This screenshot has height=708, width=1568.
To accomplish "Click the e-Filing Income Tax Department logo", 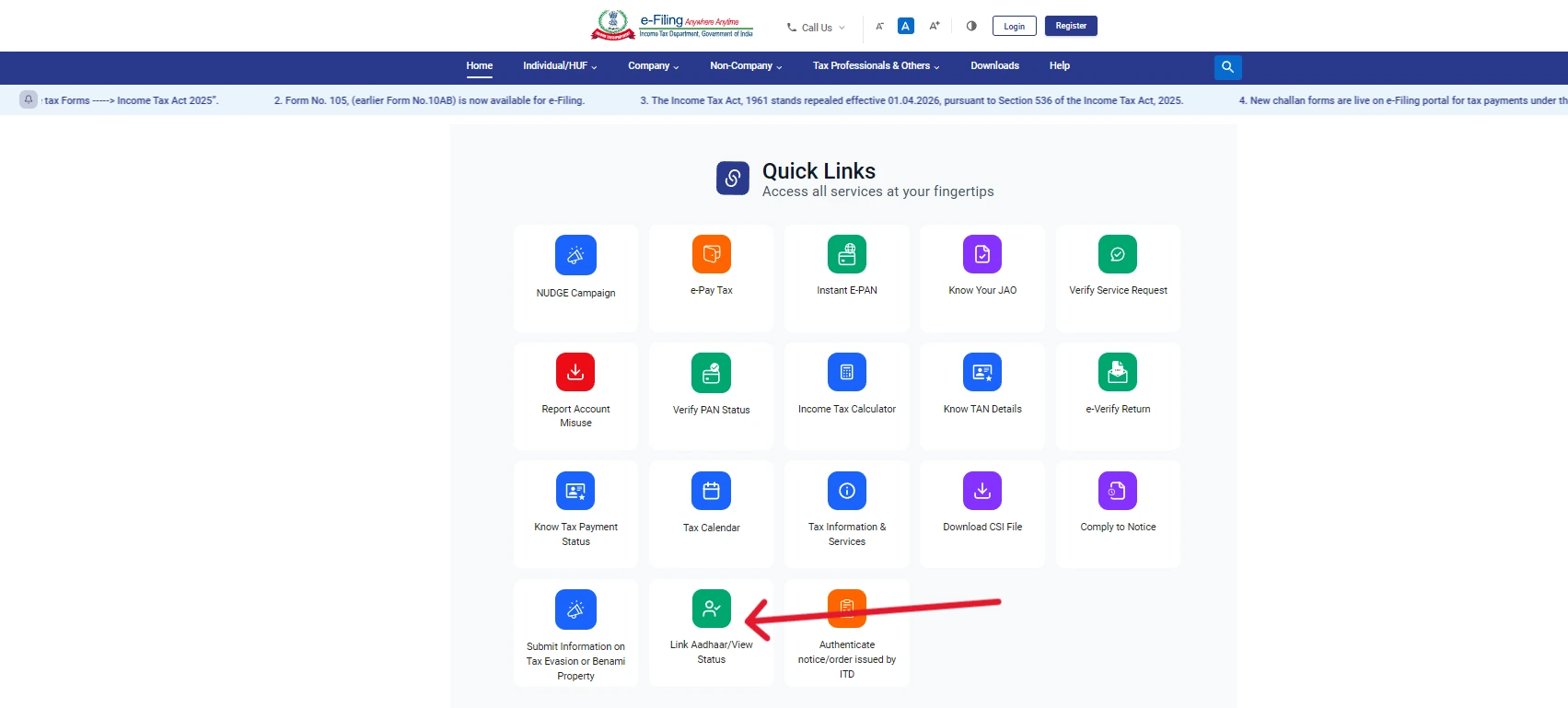I will pyautogui.click(x=672, y=25).
